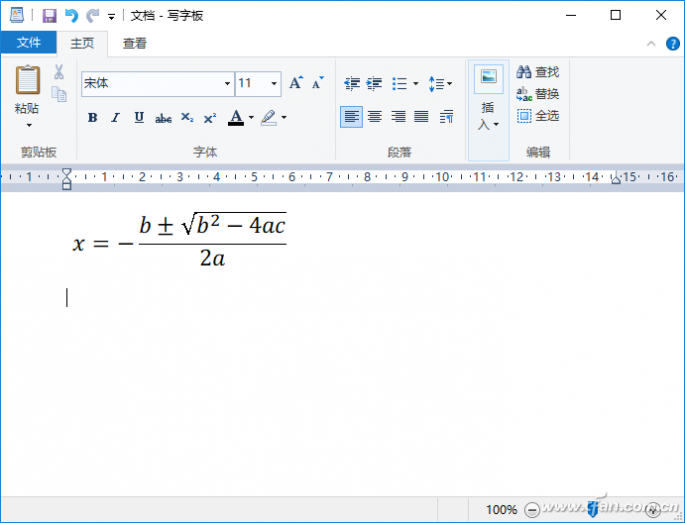Viewport: 685px width, 523px height.
Task: Click the 全选 select all button
Action: [538, 116]
